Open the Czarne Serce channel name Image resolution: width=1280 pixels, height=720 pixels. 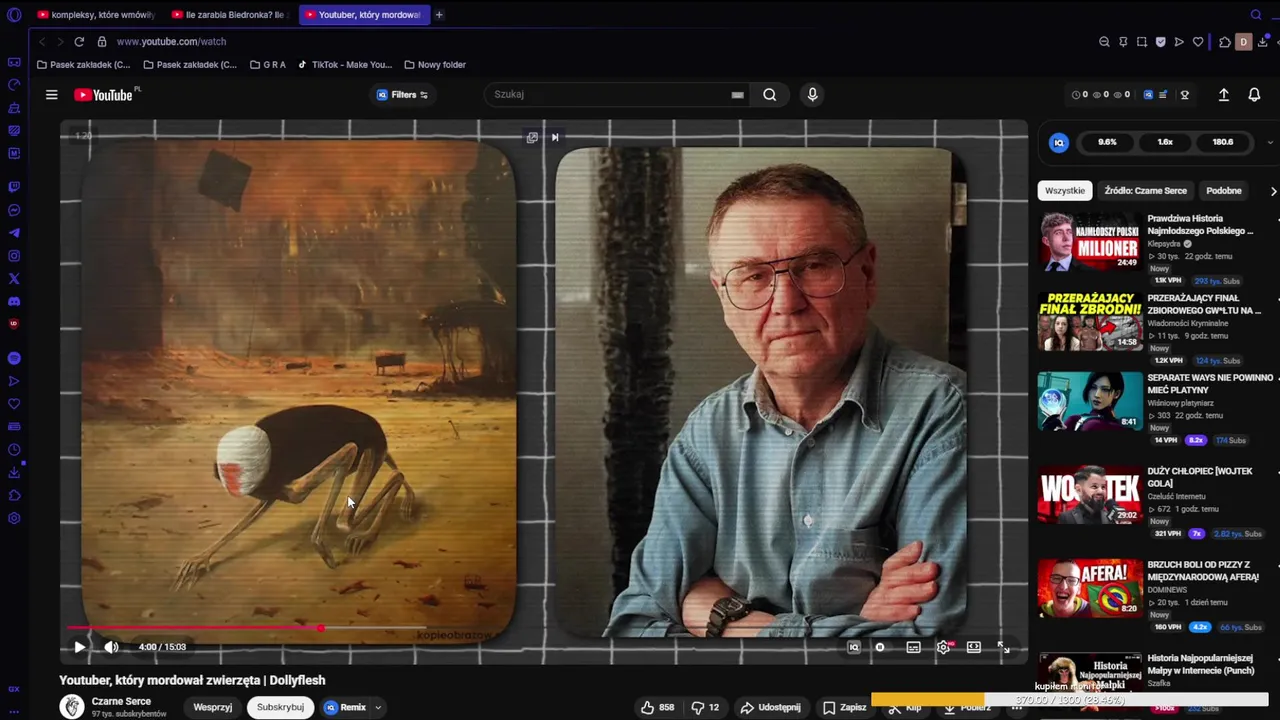121,701
